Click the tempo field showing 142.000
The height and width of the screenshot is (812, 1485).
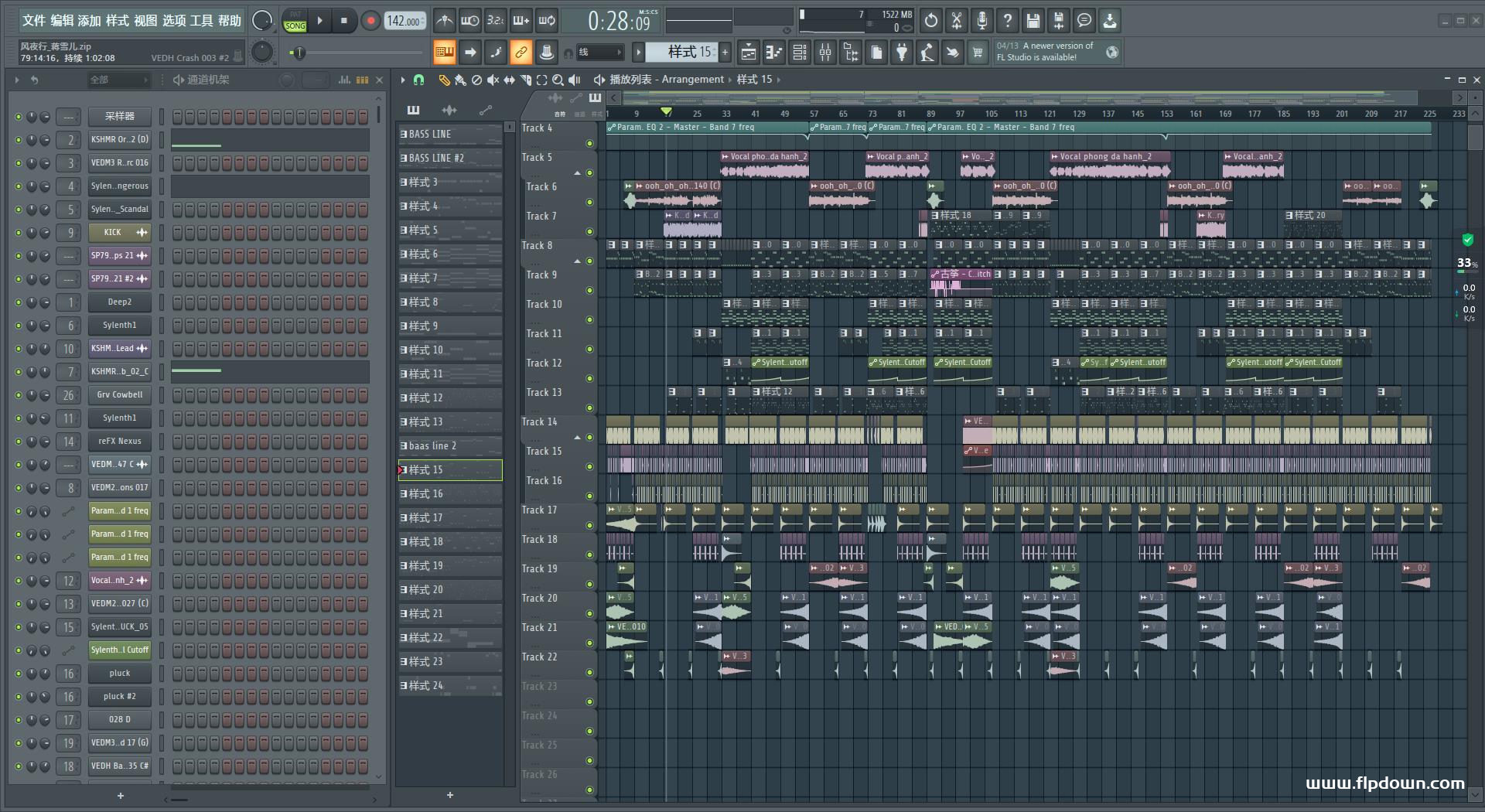click(405, 22)
